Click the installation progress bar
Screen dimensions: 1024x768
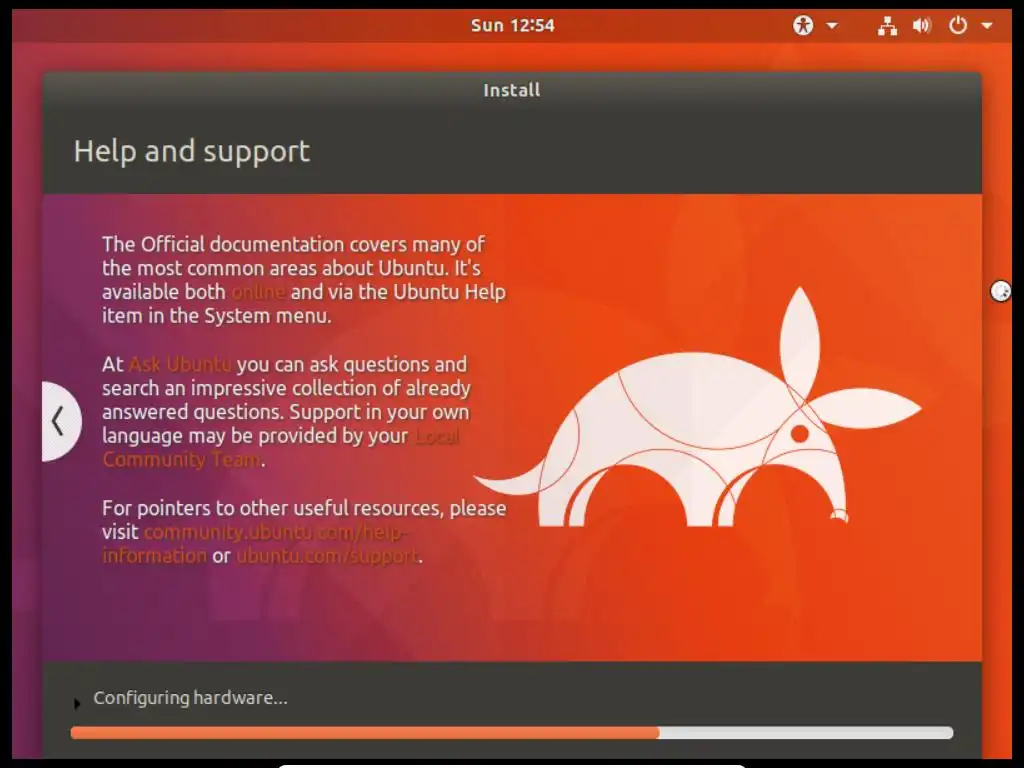tap(511, 733)
